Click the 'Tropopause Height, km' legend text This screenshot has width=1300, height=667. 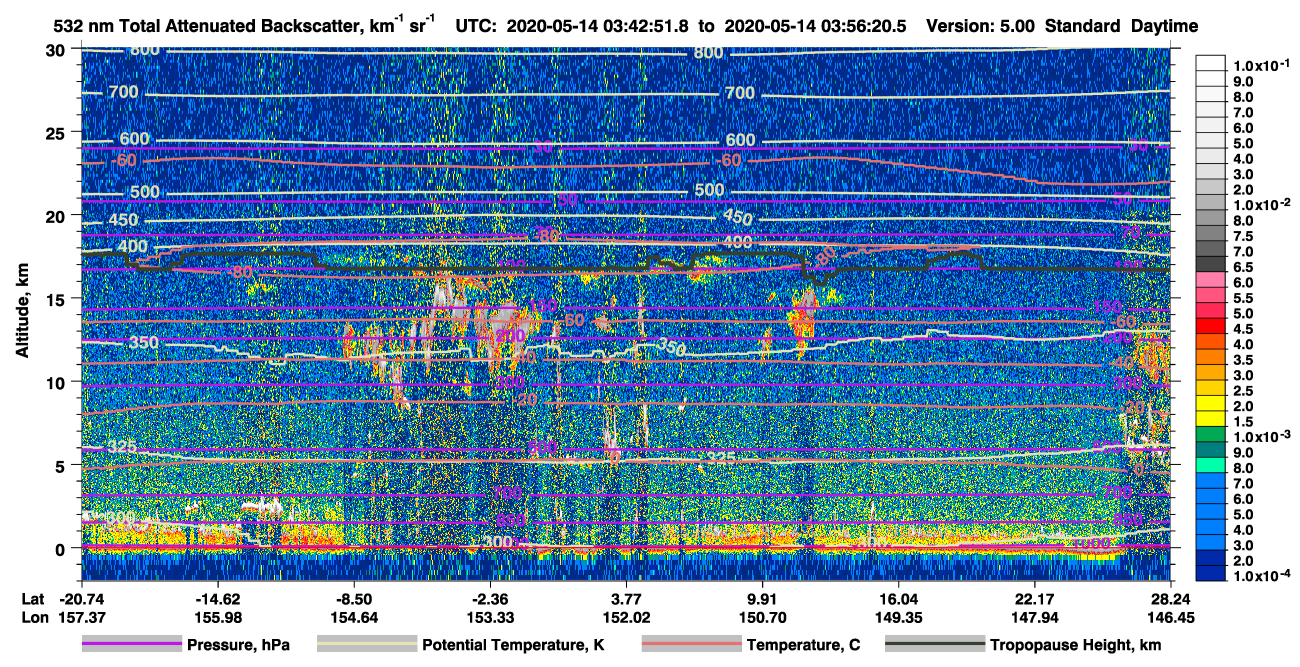1076,646
